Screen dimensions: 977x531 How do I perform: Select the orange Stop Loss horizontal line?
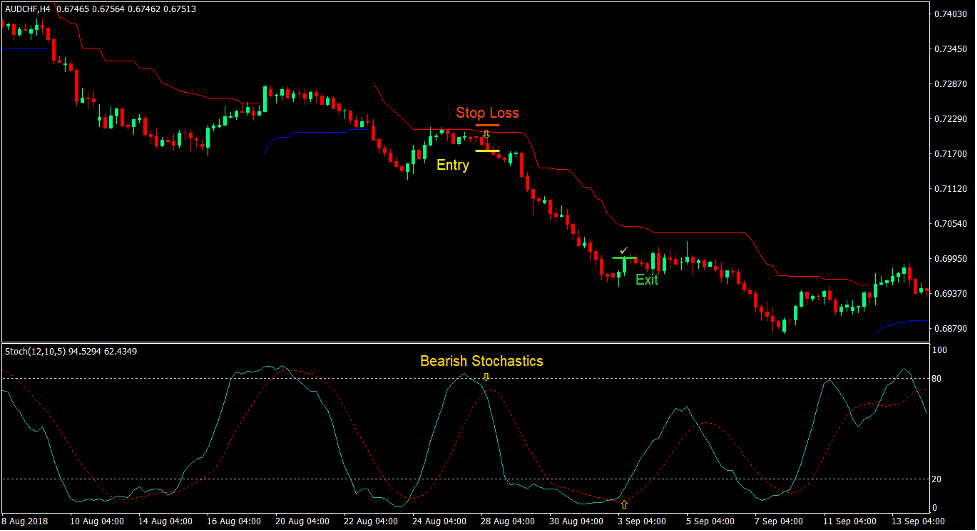487,125
